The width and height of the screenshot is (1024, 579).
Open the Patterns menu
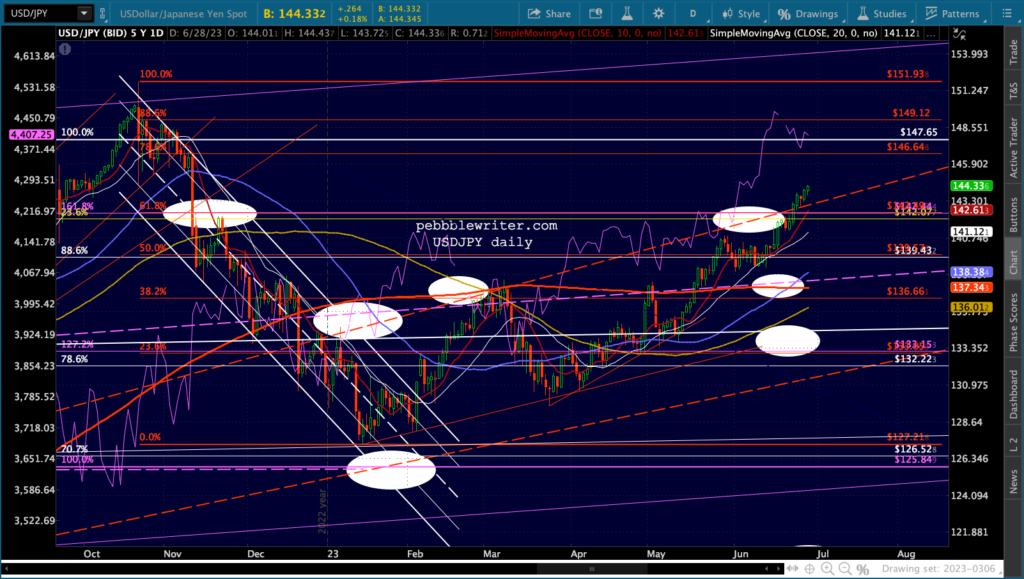[952, 14]
